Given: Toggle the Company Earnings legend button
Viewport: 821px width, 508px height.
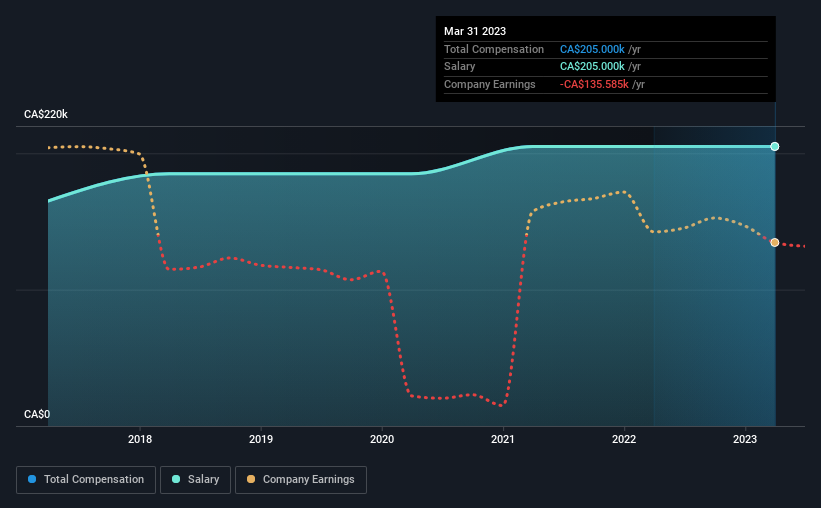Looking at the screenshot, I should pyautogui.click(x=301, y=480).
